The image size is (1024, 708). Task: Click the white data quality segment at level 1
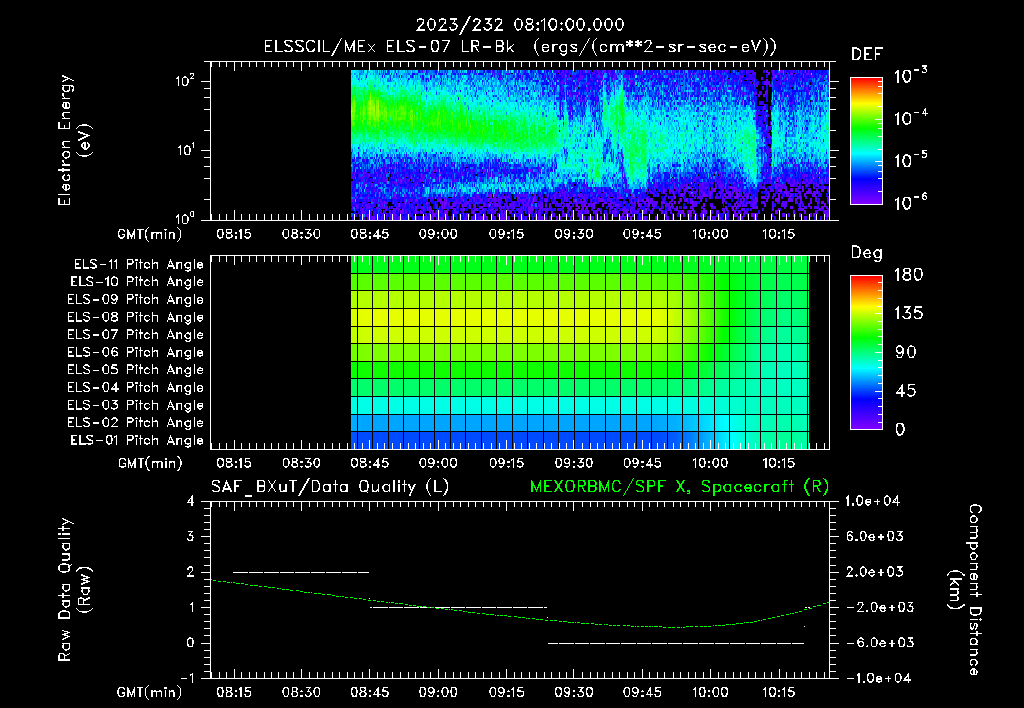tap(458, 607)
